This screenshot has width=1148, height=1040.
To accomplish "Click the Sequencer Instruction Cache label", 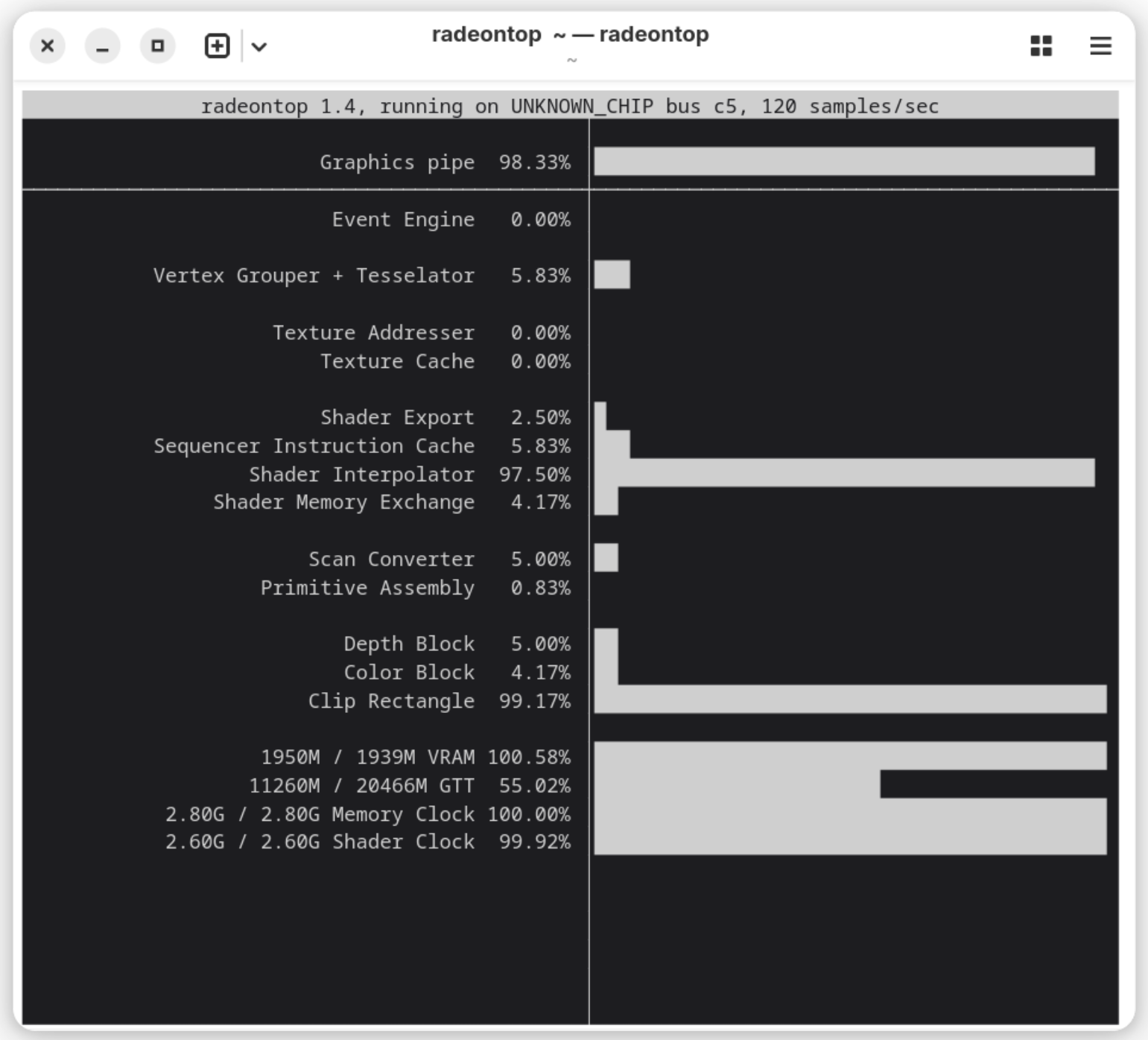I will (x=314, y=446).
